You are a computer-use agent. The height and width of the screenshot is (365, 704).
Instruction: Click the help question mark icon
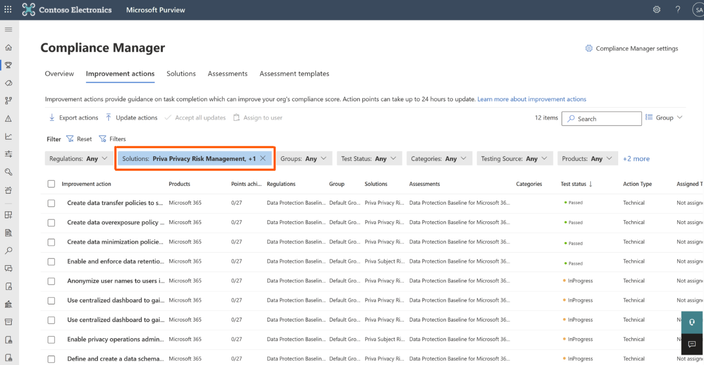(x=678, y=9)
